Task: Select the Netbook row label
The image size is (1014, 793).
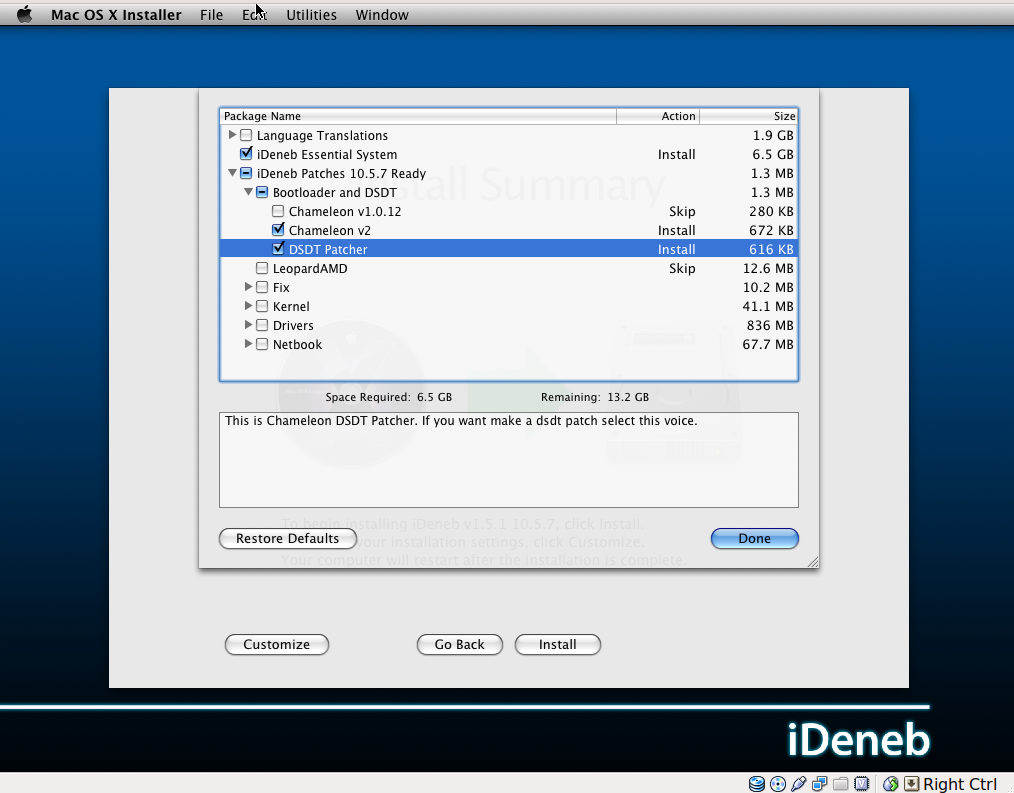Action: (x=297, y=345)
